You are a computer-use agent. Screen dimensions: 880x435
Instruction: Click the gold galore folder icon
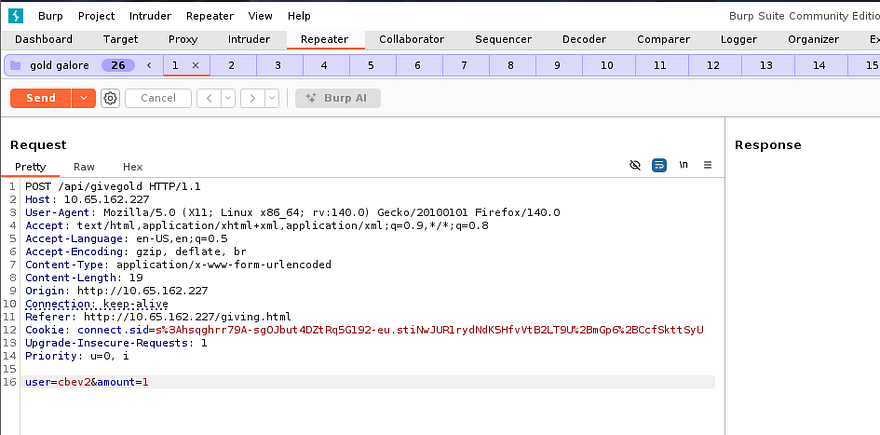(x=15, y=65)
